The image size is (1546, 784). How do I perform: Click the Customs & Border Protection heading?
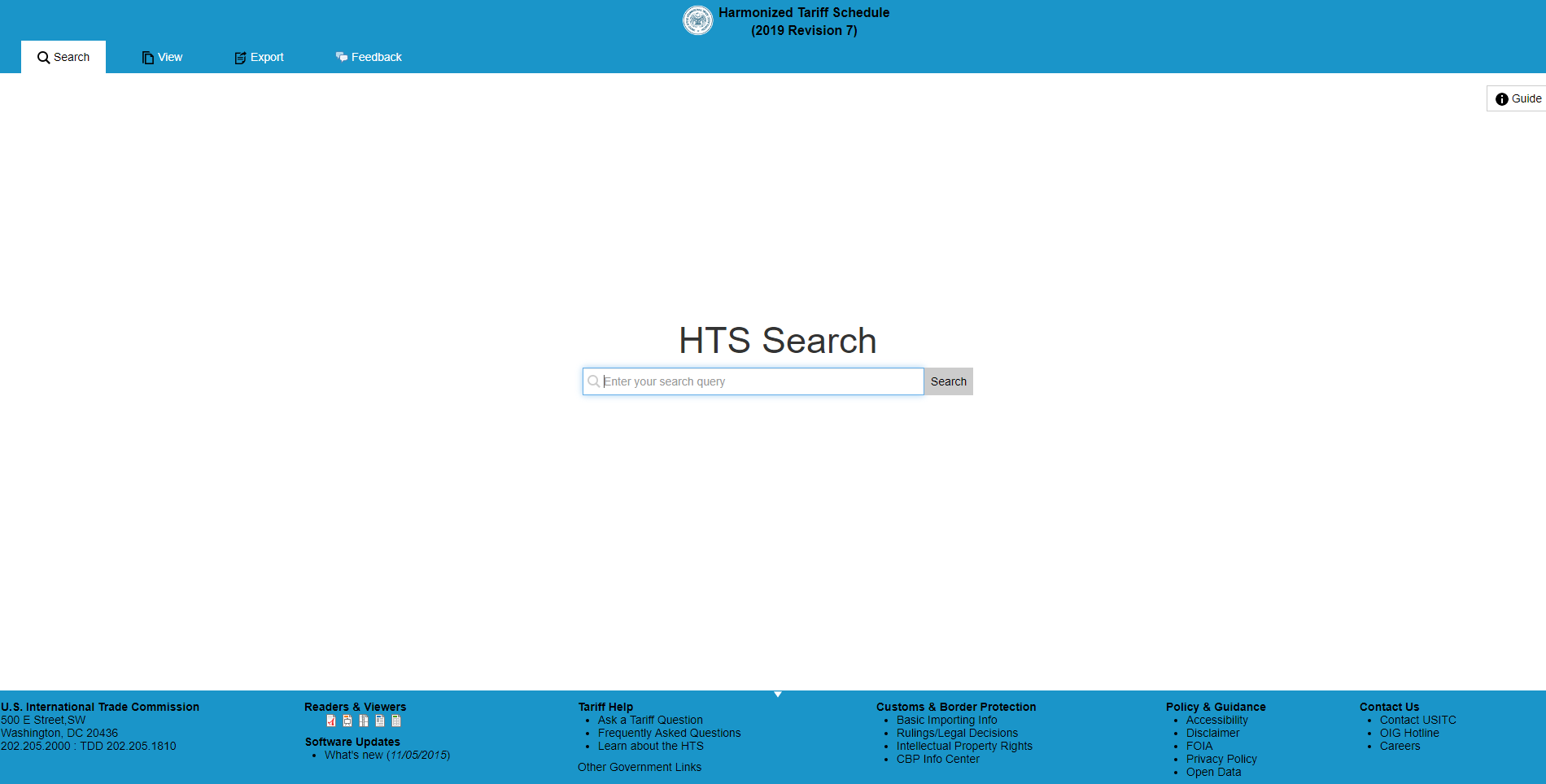[x=956, y=707]
